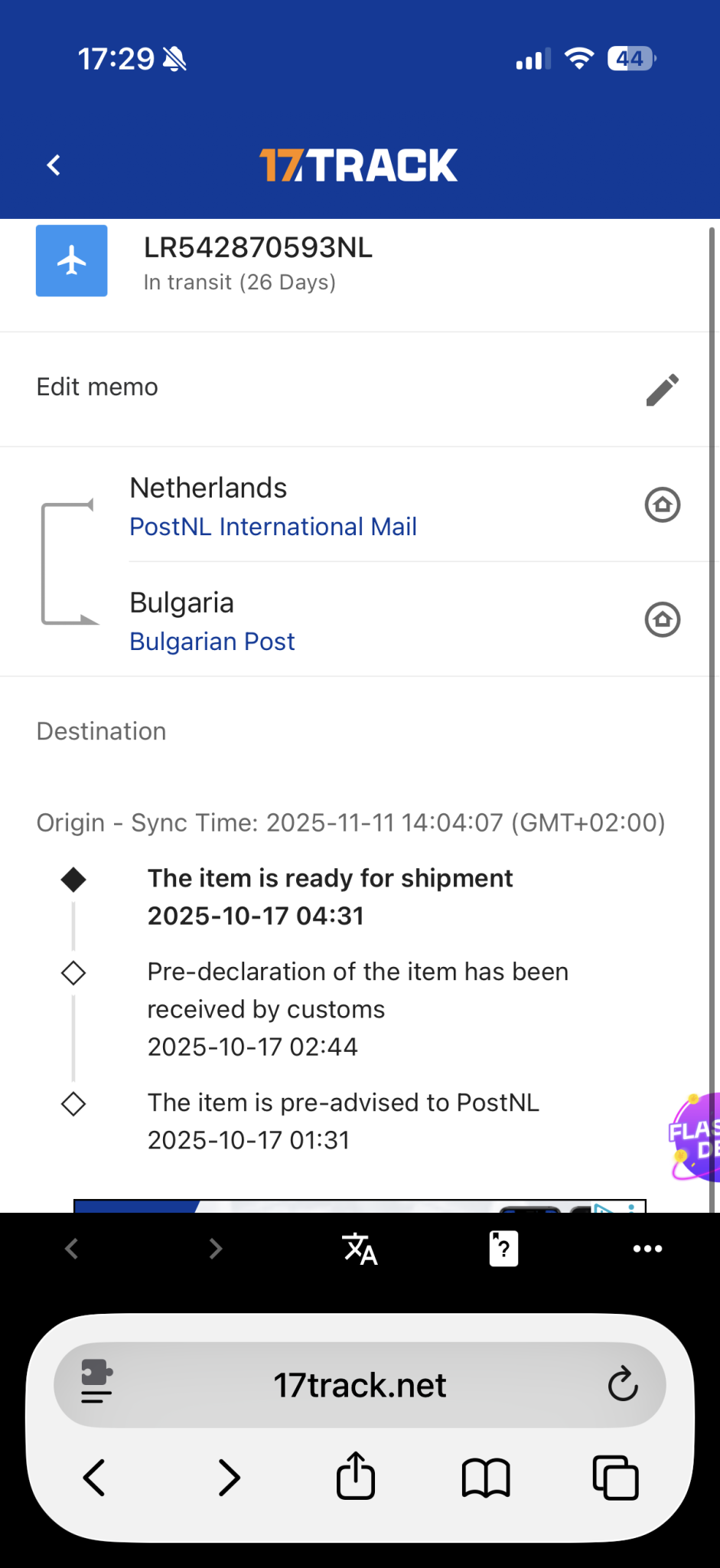This screenshot has height=1568, width=720.
Task: Tap the question mark help icon
Action: click(503, 1249)
